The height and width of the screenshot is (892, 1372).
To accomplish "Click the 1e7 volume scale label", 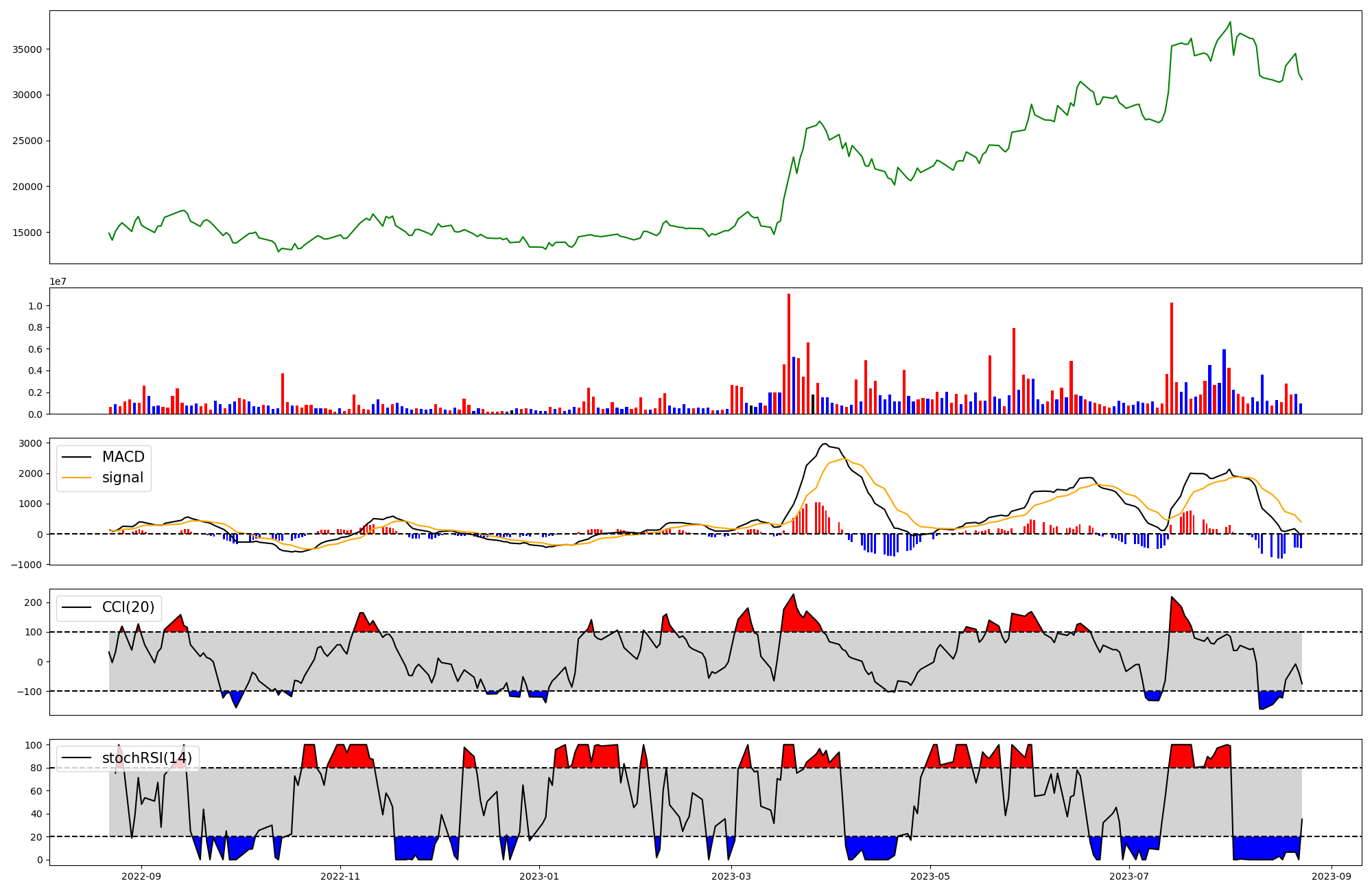I will (x=58, y=281).
